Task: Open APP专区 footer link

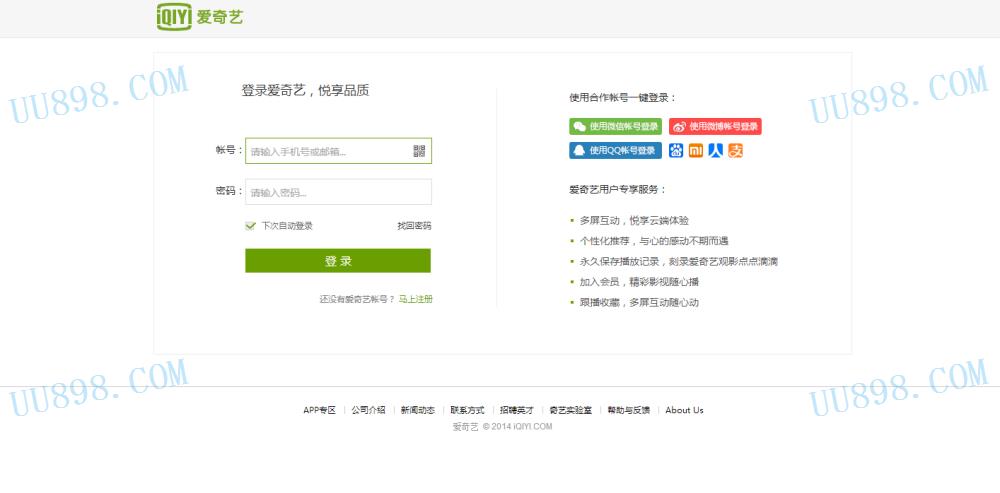Action: 320,410
